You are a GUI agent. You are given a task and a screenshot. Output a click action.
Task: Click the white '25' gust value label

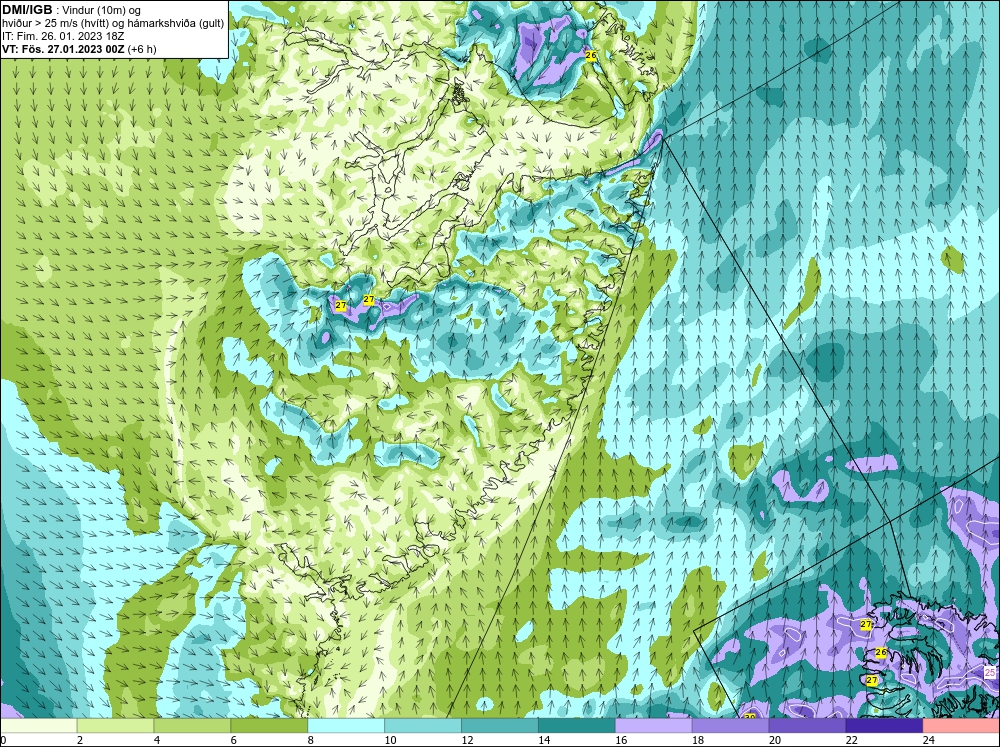(989, 672)
